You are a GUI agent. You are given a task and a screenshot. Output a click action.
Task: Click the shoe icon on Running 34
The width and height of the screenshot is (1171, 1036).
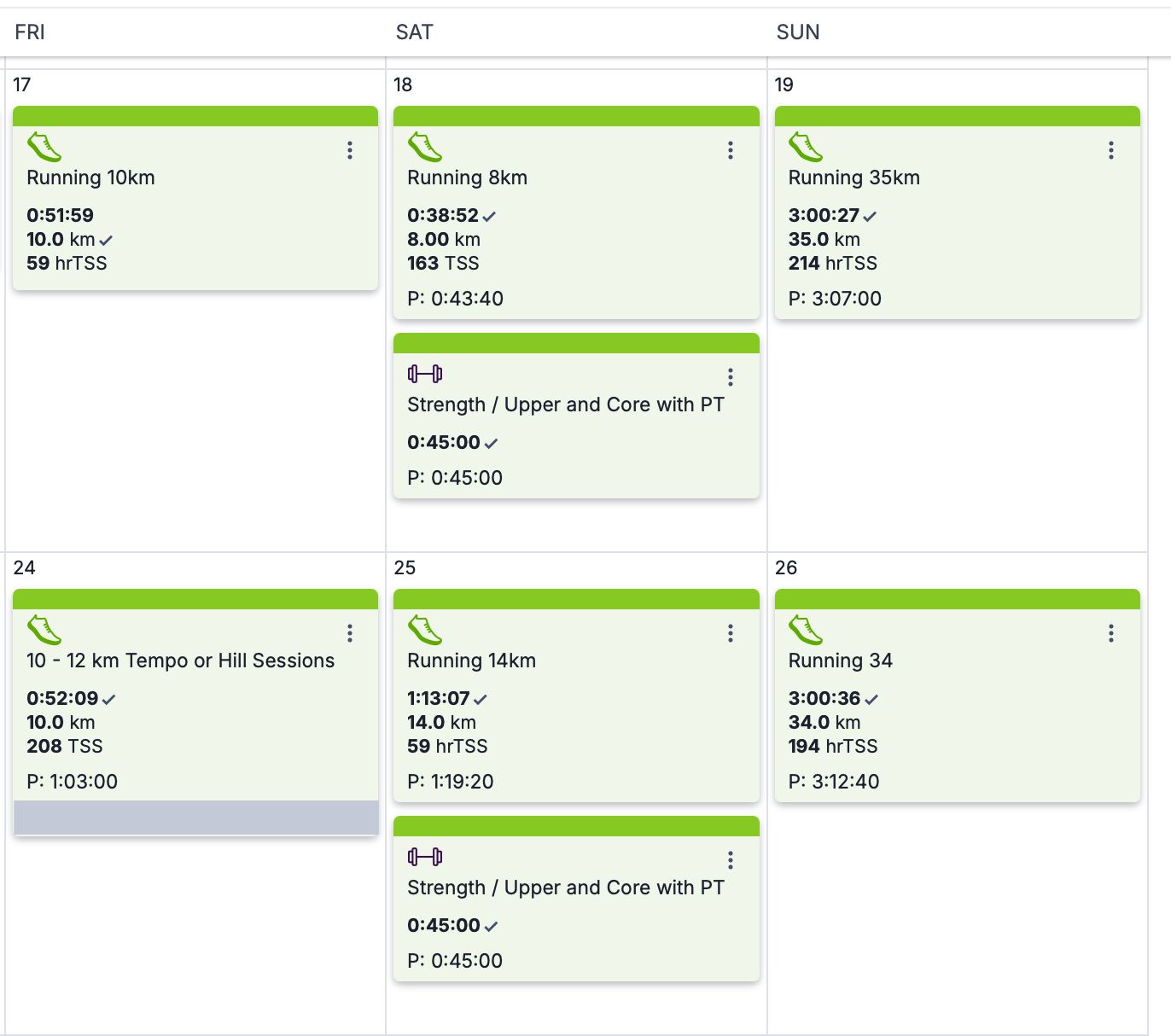tap(806, 630)
